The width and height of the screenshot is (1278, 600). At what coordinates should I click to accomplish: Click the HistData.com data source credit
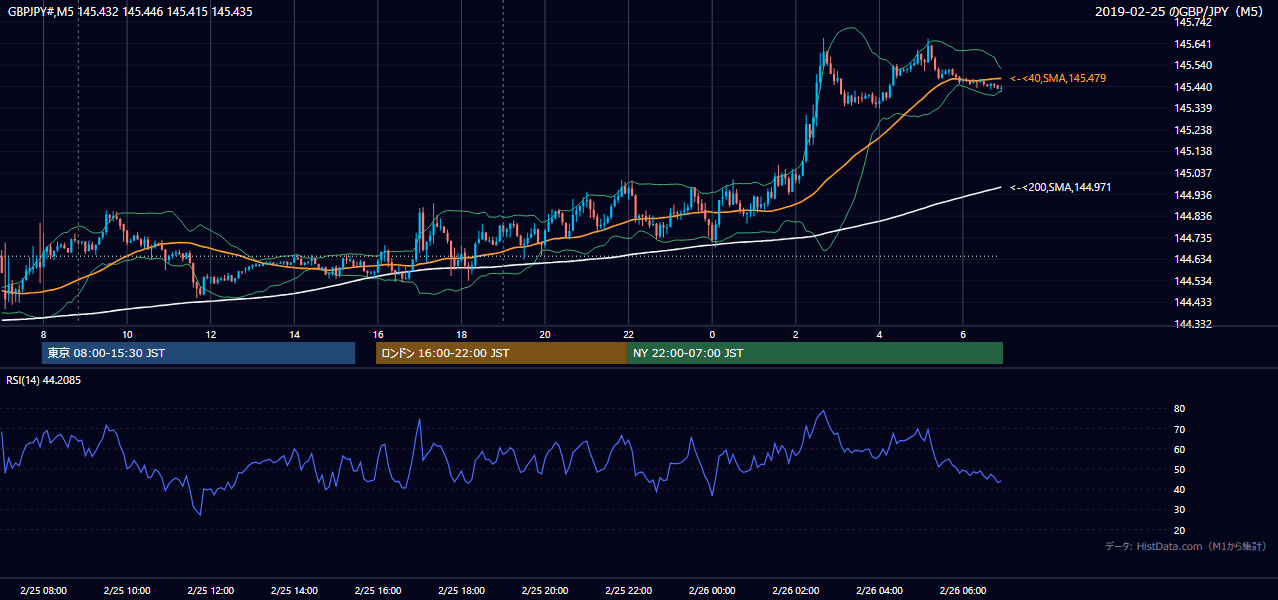[1186, 546]
